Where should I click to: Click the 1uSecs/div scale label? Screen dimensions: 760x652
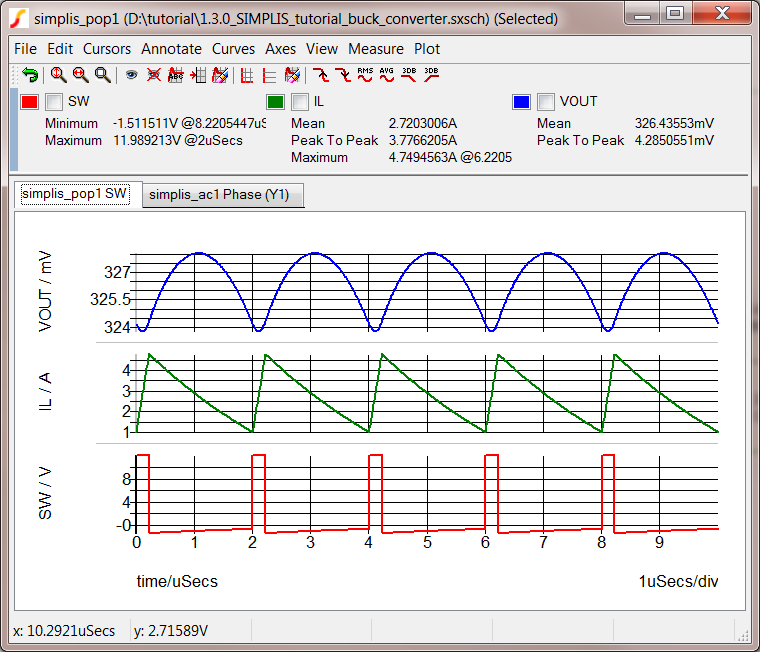coord(678,581)
